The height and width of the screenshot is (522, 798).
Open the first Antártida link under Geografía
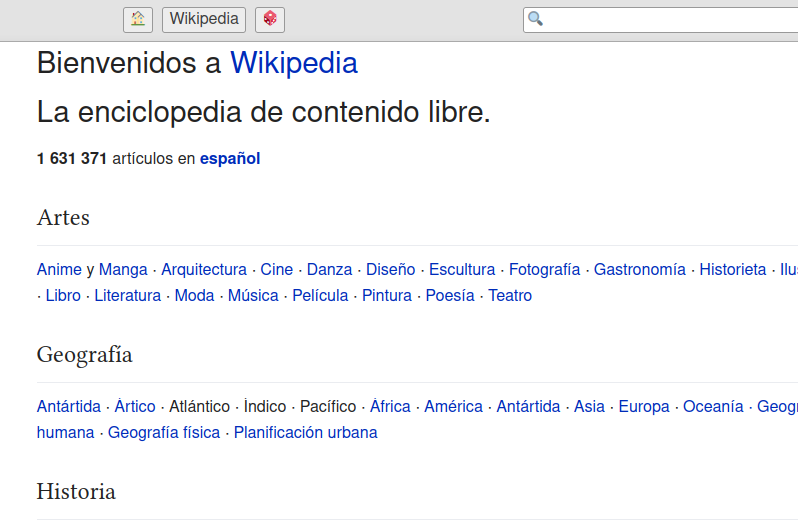tap(69, 406)
